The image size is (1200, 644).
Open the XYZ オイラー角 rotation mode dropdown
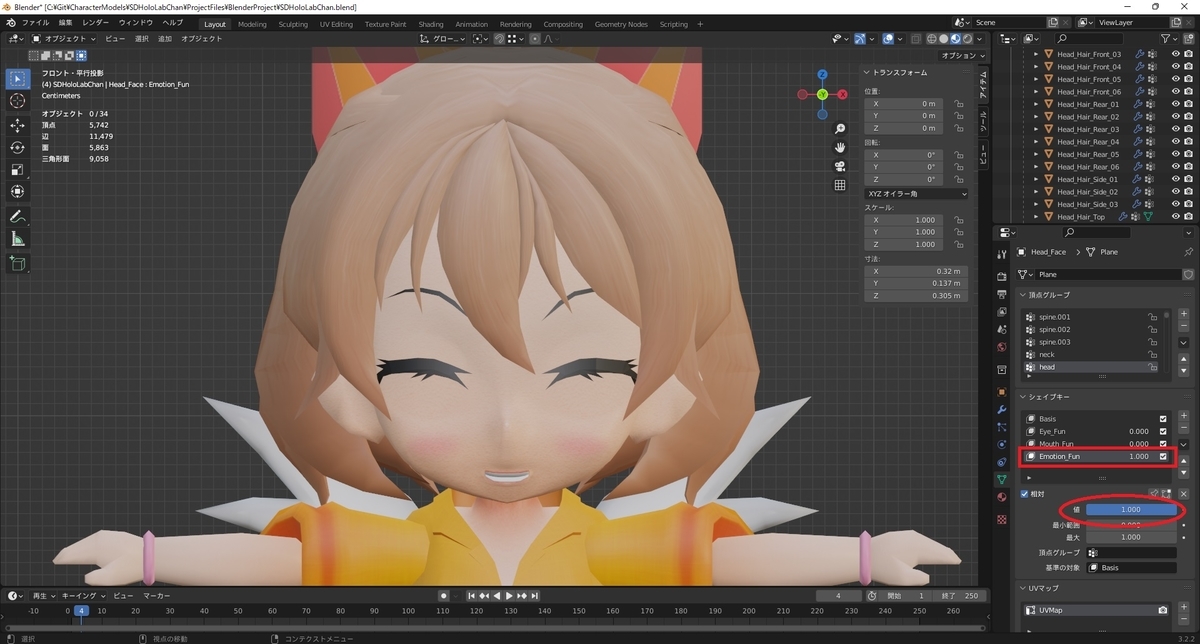tap(916, 193)
